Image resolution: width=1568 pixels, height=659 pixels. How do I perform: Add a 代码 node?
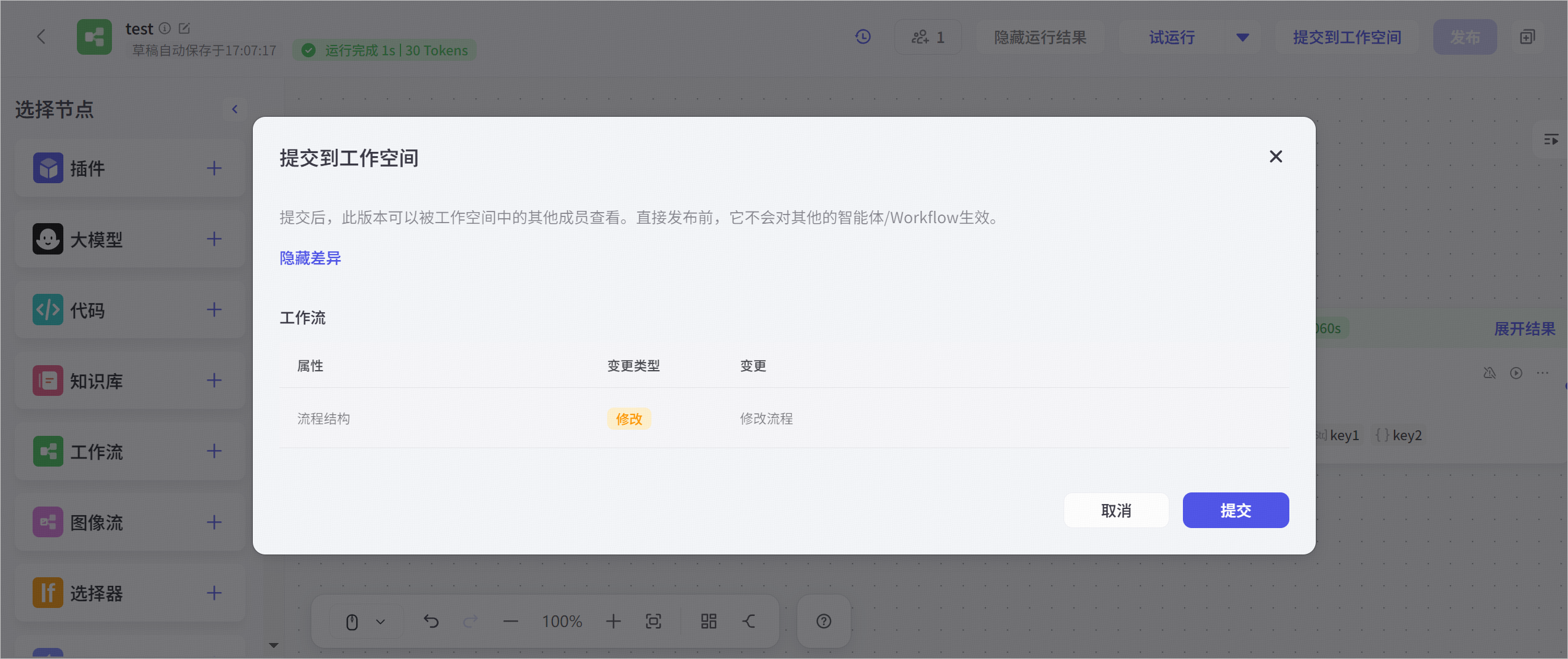(213, 309)
